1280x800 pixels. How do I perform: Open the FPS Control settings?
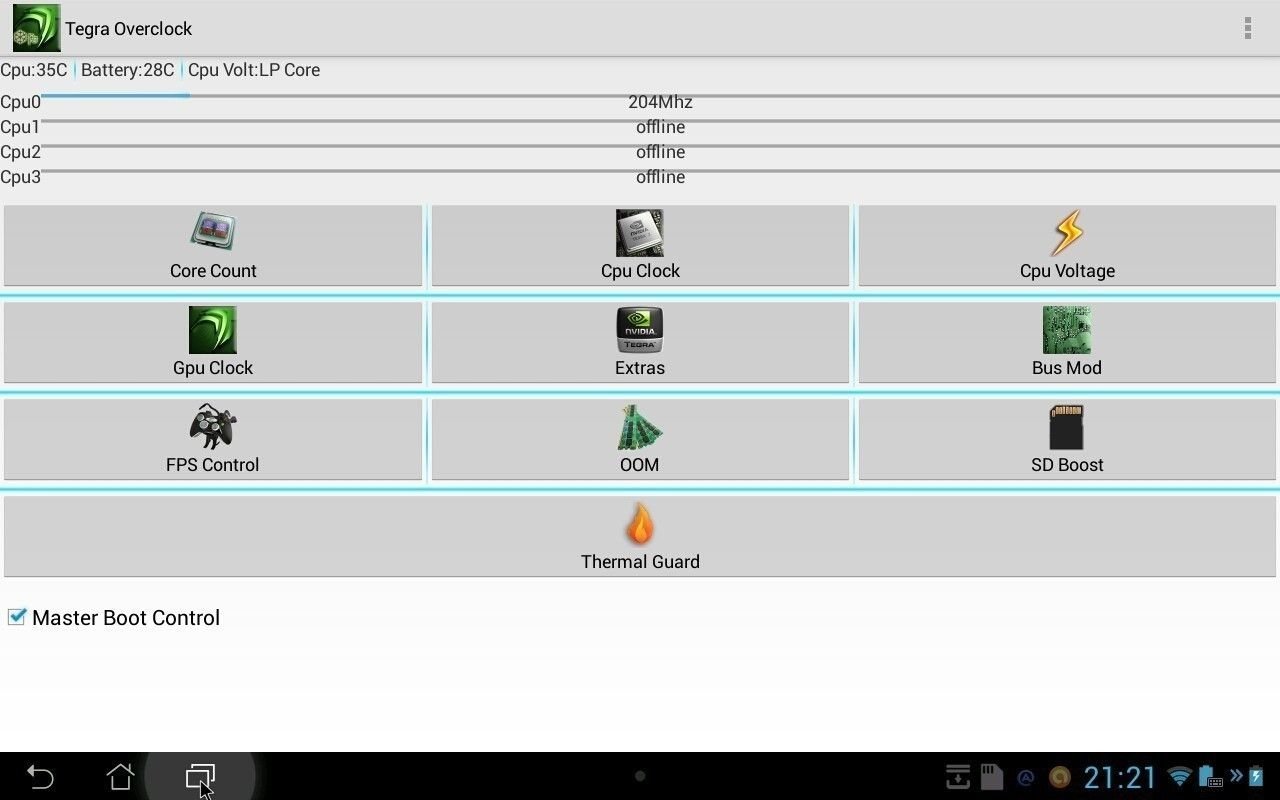213,440
